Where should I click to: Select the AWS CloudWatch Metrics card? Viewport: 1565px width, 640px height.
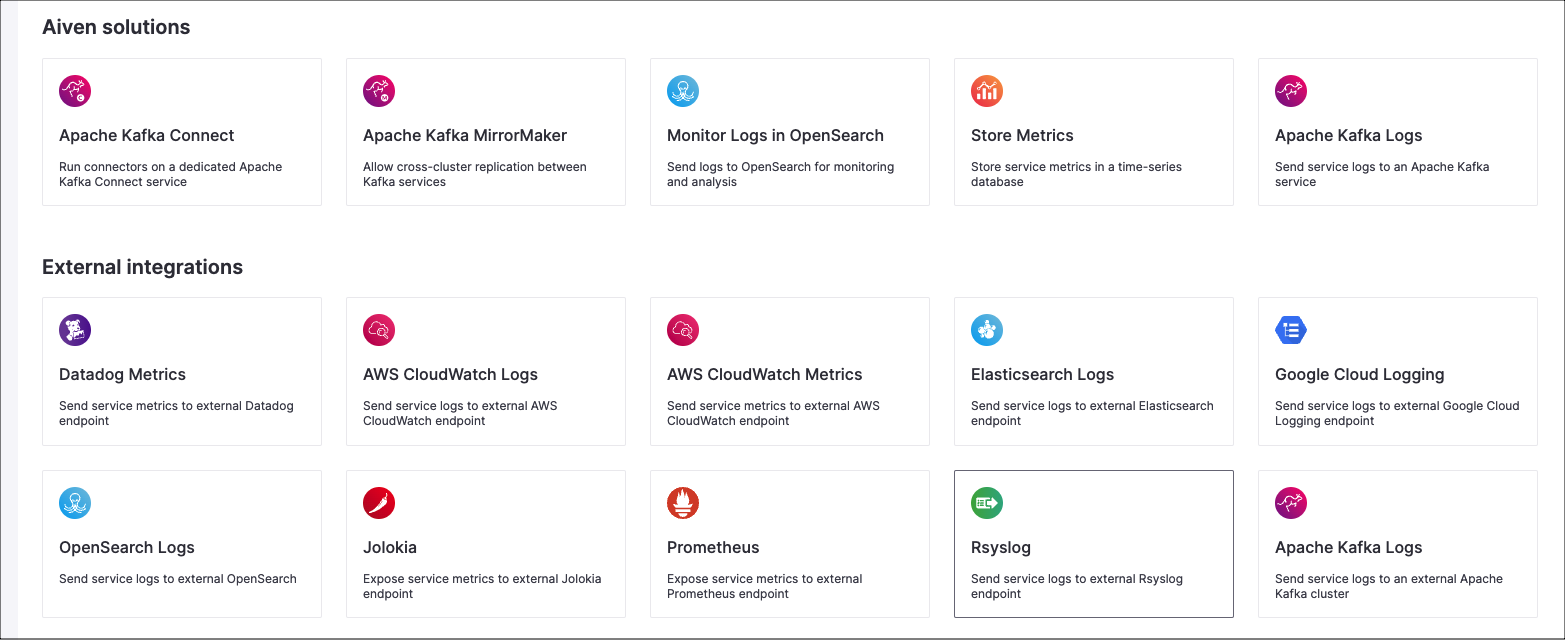[x=789, y=371]
